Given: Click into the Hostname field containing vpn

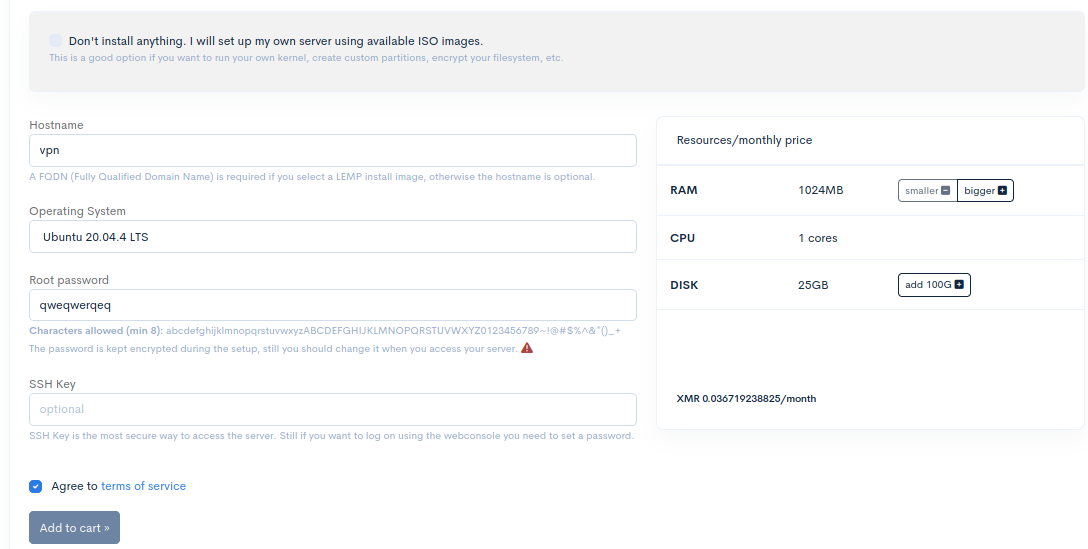Looking at the screenshot, I should [332, 151].
